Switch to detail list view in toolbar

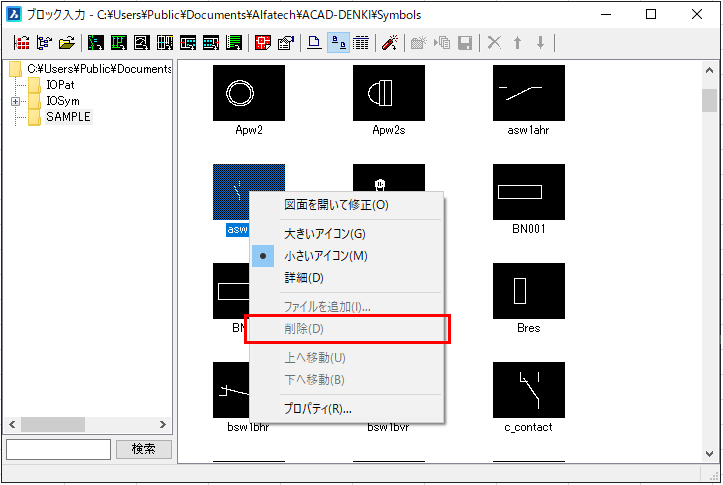pos(361,43)
